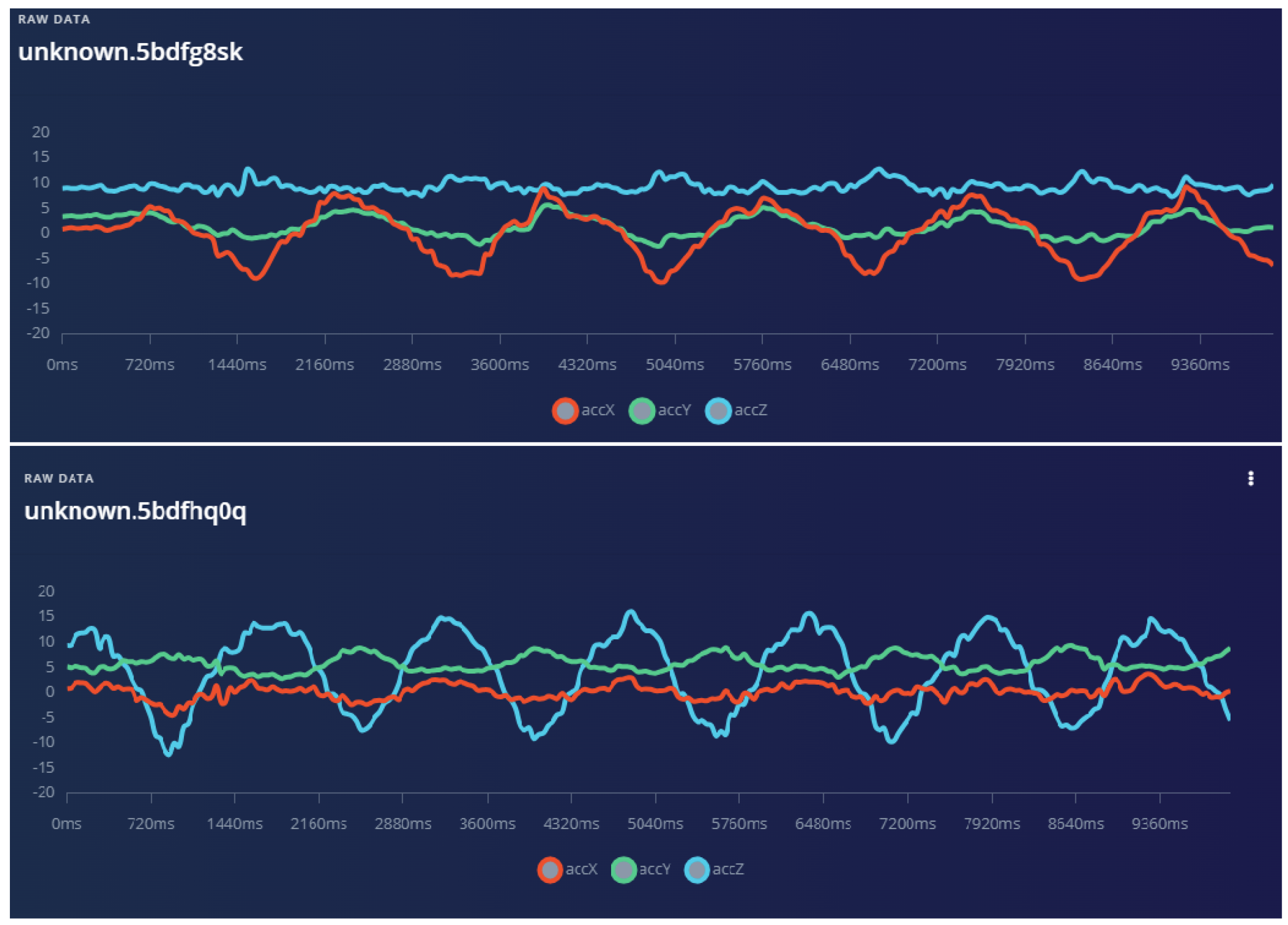Click 3600ms tick label on the top chart
The image size is (1288, 925).
pos(500,364)
